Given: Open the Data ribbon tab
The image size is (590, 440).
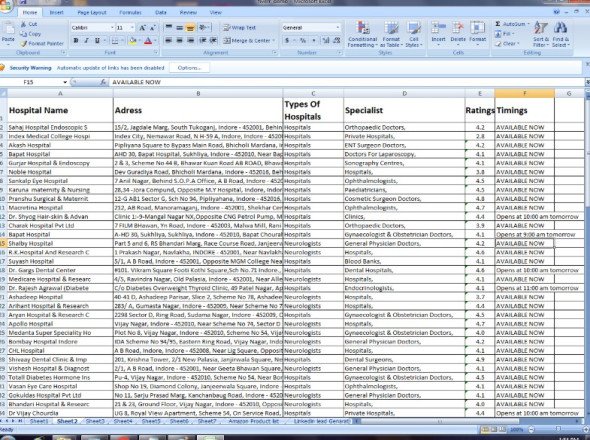Looking at the screenshot, I should pos(161,12).
